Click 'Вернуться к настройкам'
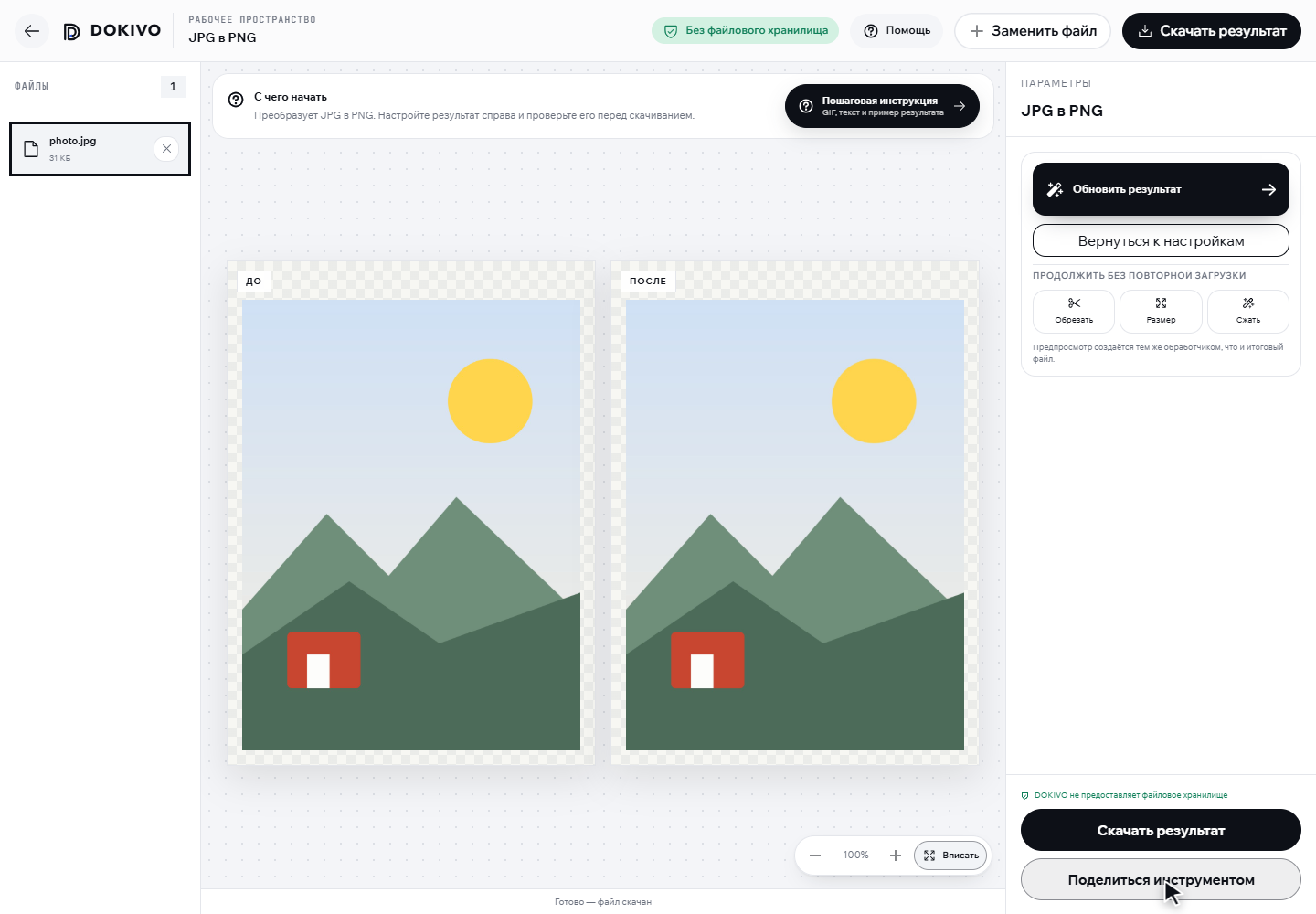The width and height of the screenshot is (1316, 914). point(1161,241)
